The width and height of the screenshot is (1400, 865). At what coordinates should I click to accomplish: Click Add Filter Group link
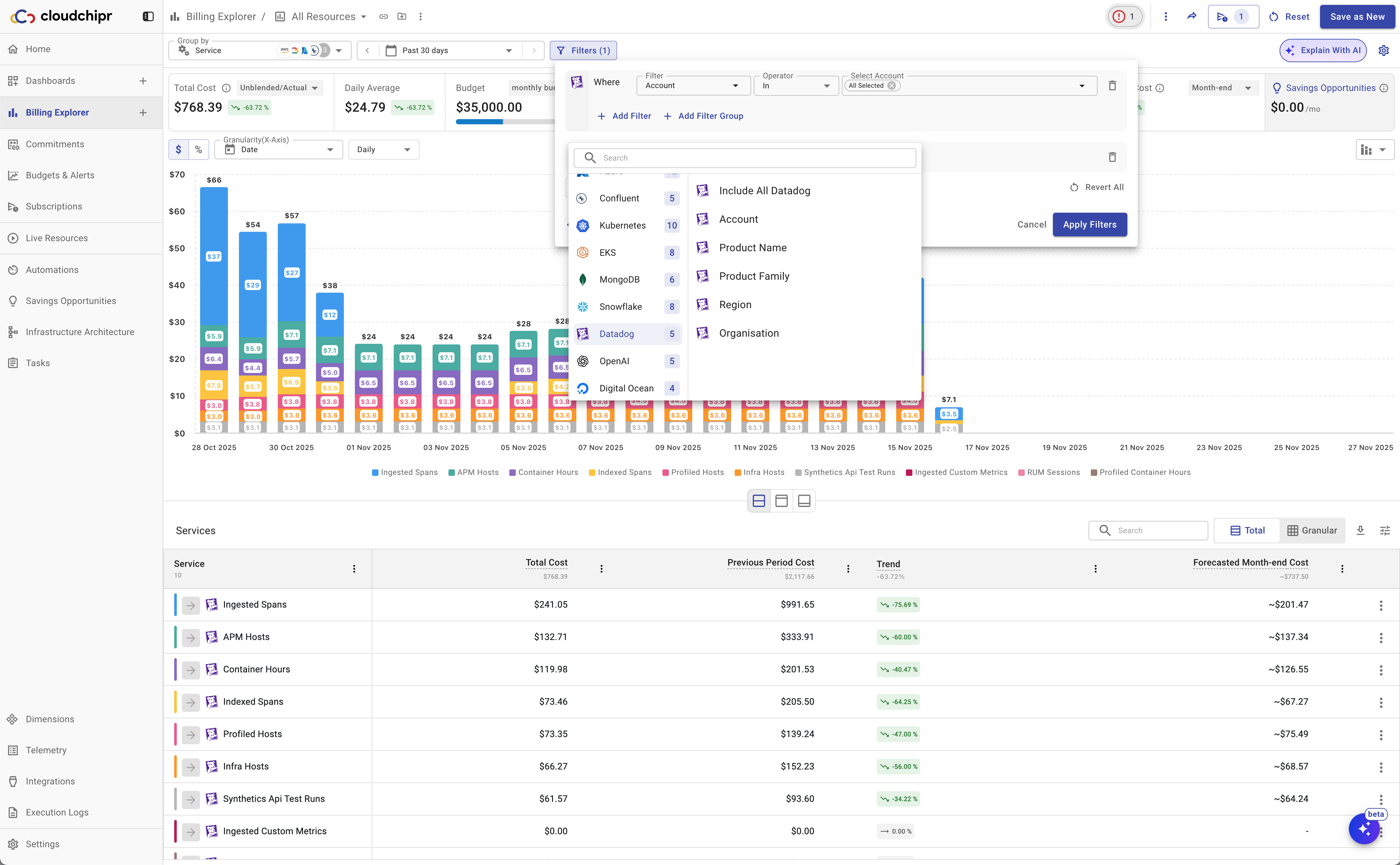pos(703,116)
